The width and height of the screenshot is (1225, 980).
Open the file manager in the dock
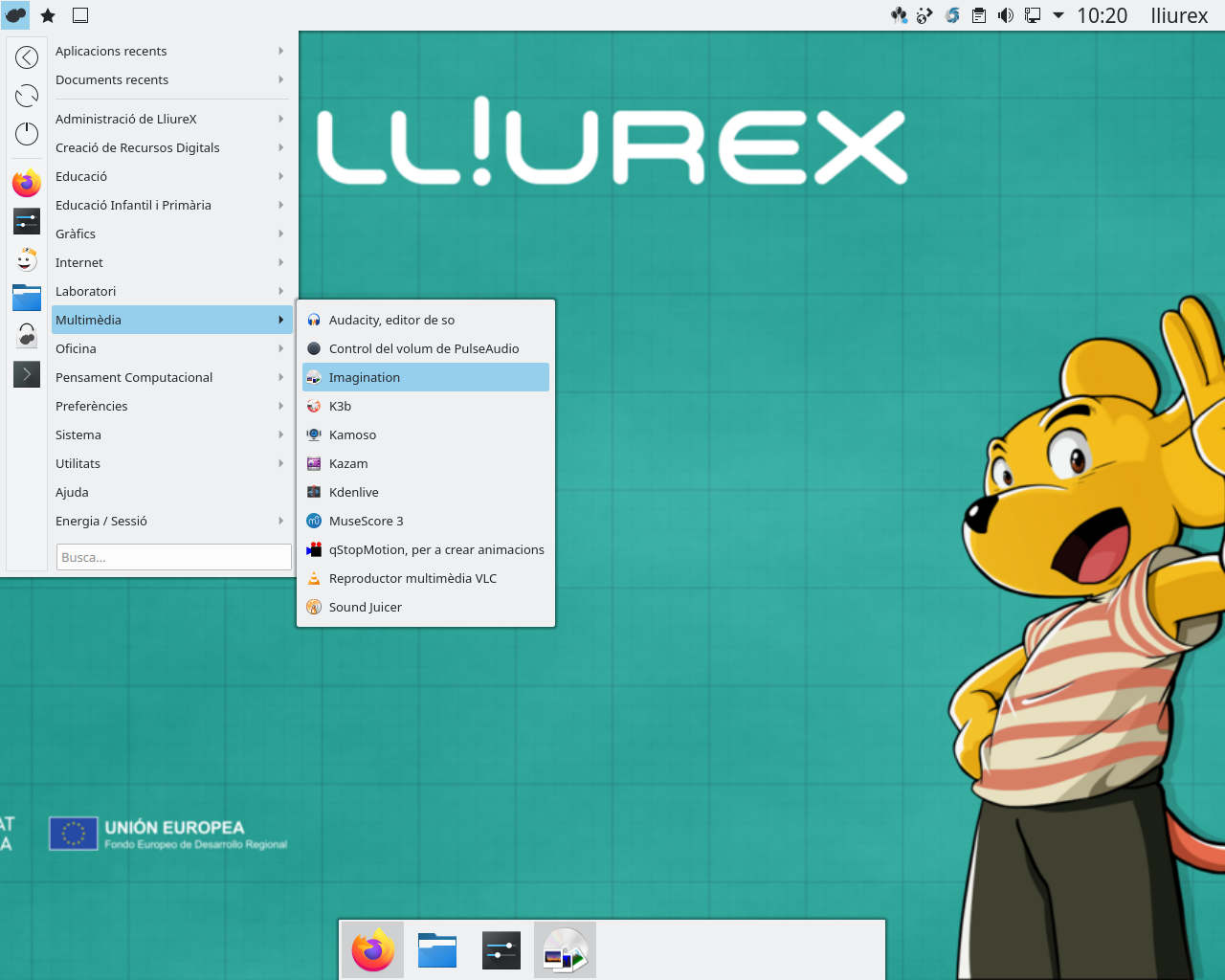pyautogui.click(x=437, y=950)
